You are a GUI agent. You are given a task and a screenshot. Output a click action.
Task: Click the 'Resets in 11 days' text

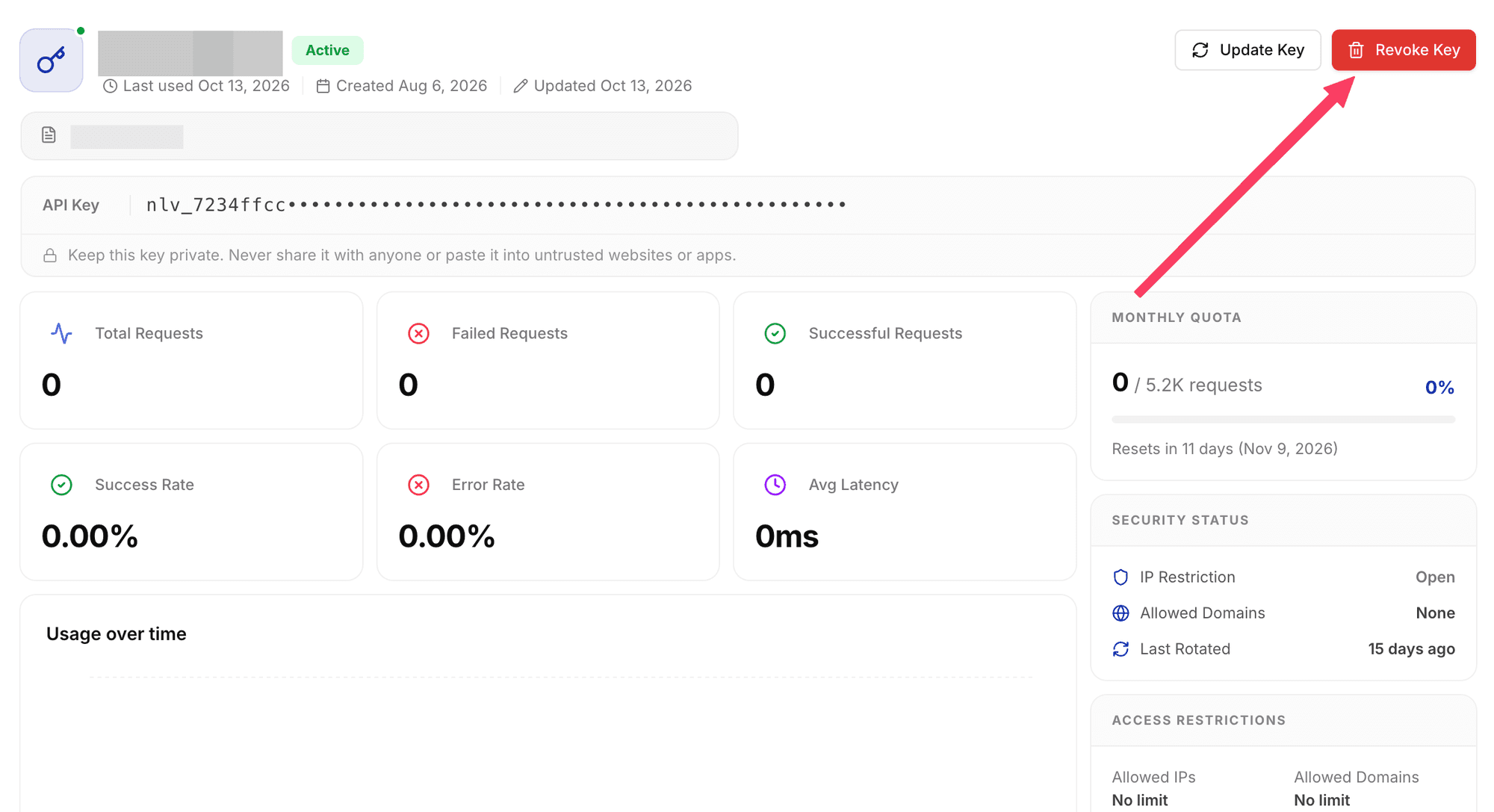click(x=1224, y=449)
